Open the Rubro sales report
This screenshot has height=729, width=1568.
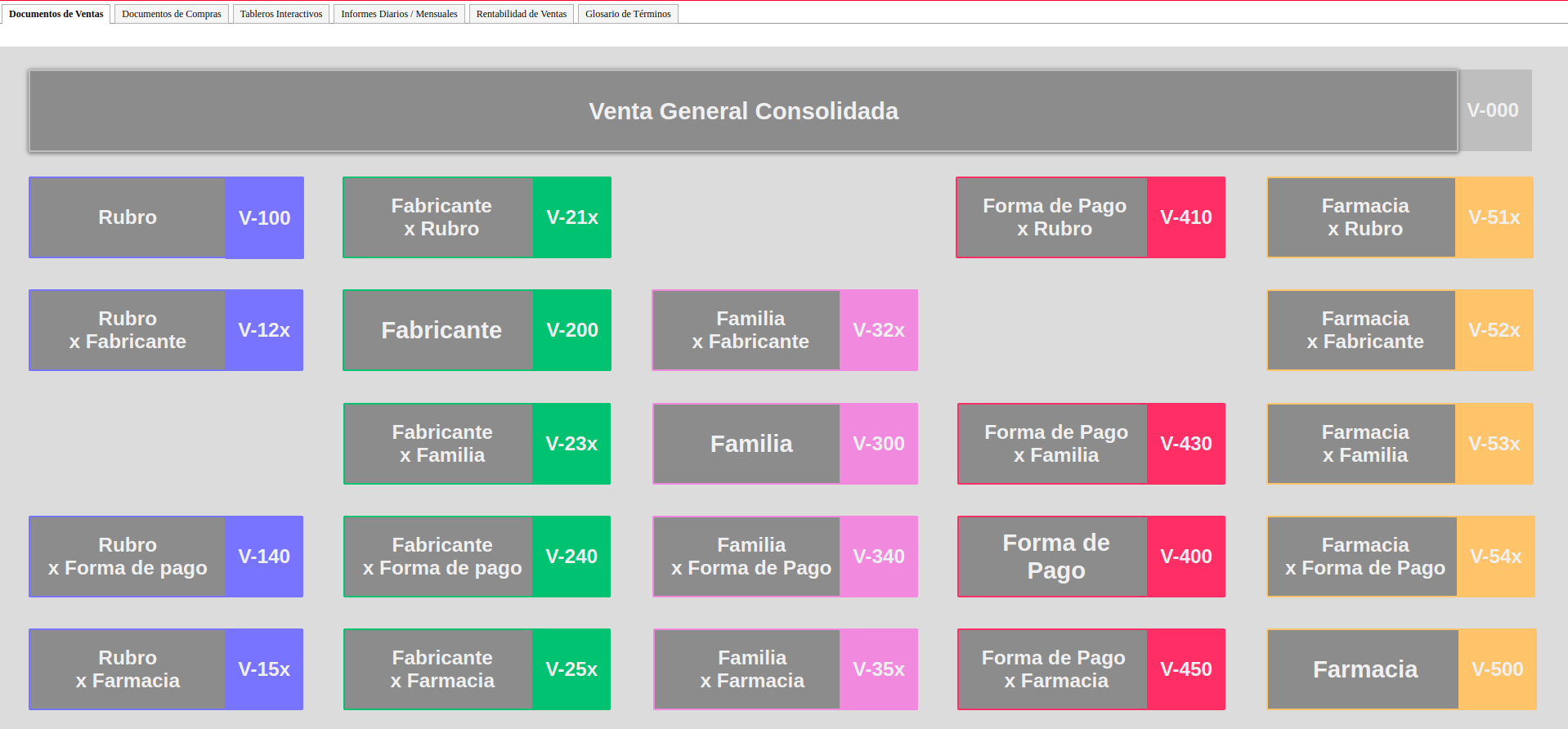click(128, 217)
